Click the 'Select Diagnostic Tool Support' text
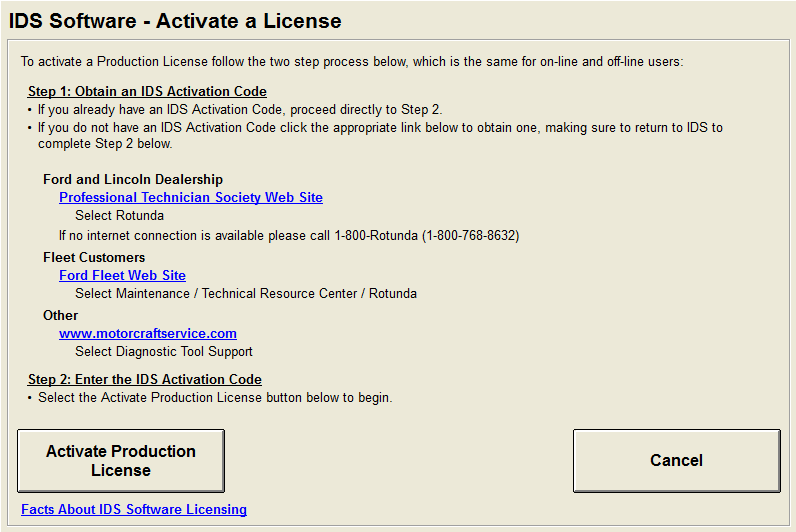Viewport: 796px width, 532px height. tap(164, 352)
